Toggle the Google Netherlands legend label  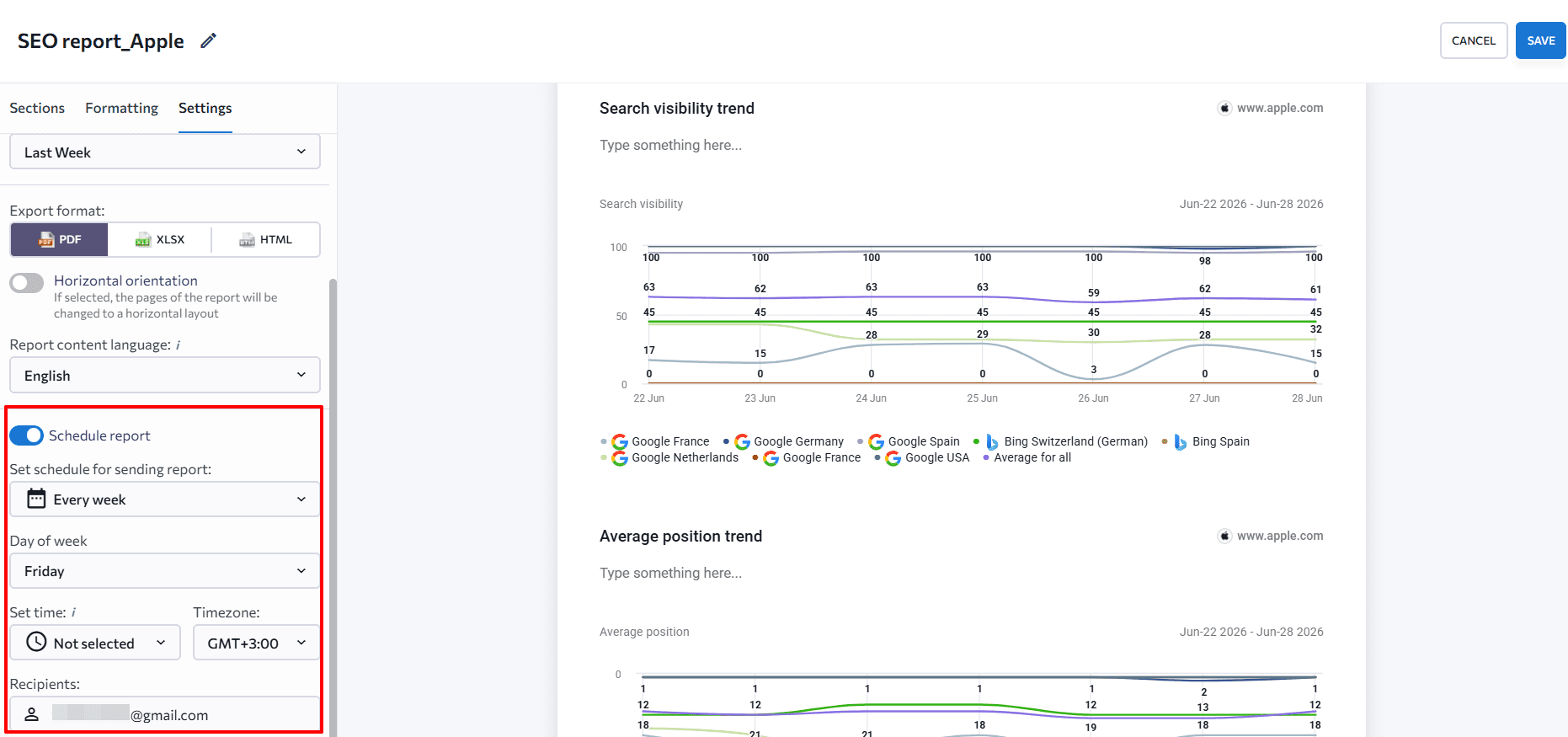[685, 457]
